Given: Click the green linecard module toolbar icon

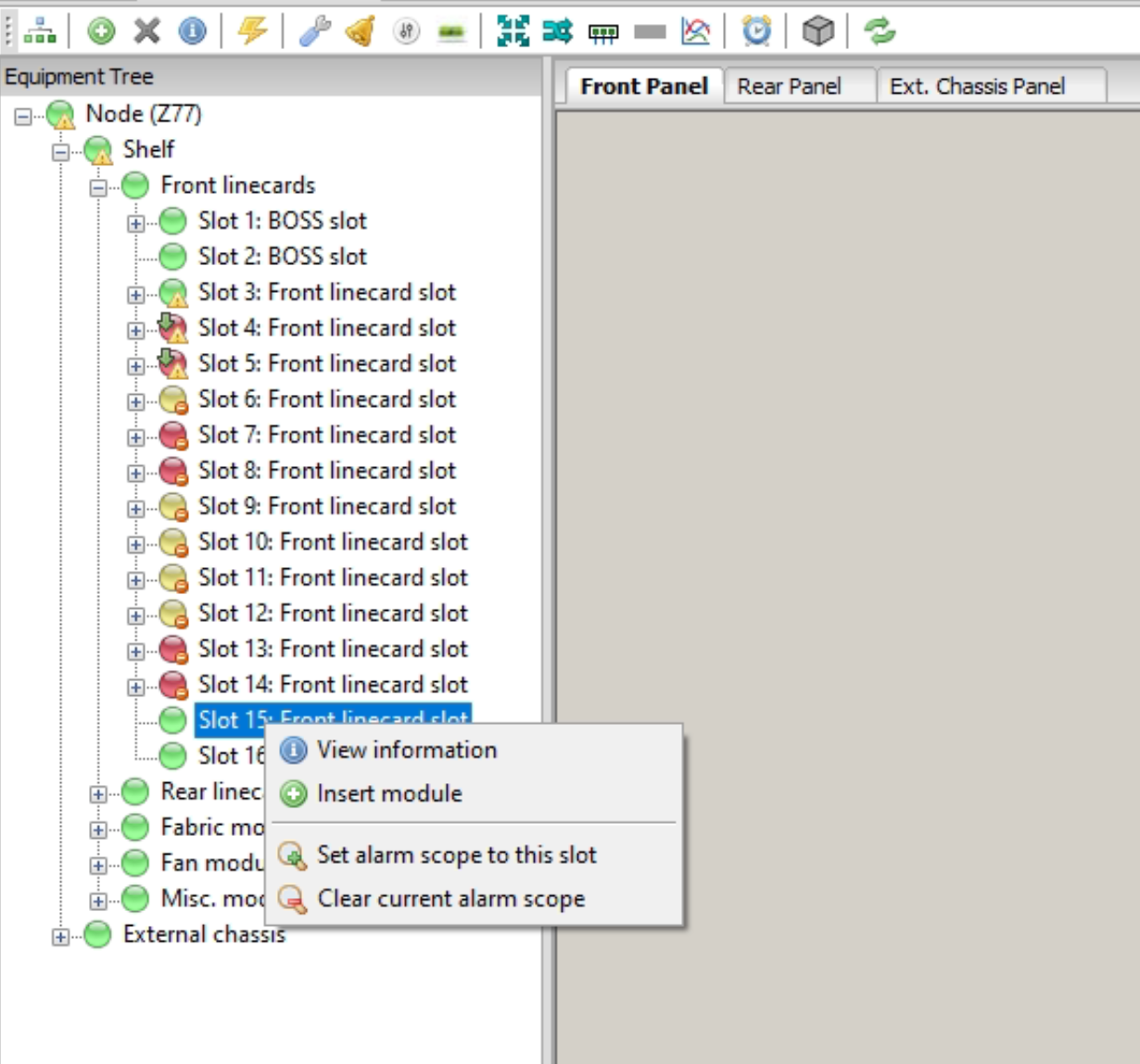Looking at the screenshot, I should tap(451, 32).
